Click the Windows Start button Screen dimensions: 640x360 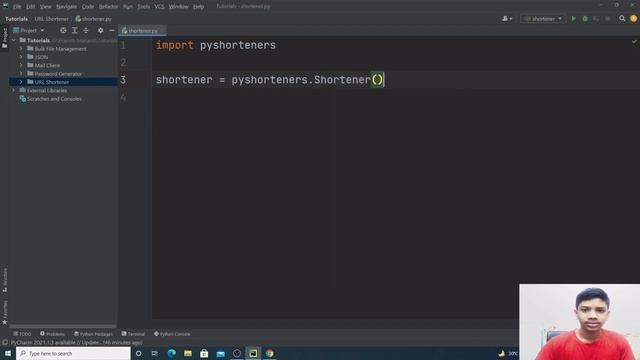(8, 353)
